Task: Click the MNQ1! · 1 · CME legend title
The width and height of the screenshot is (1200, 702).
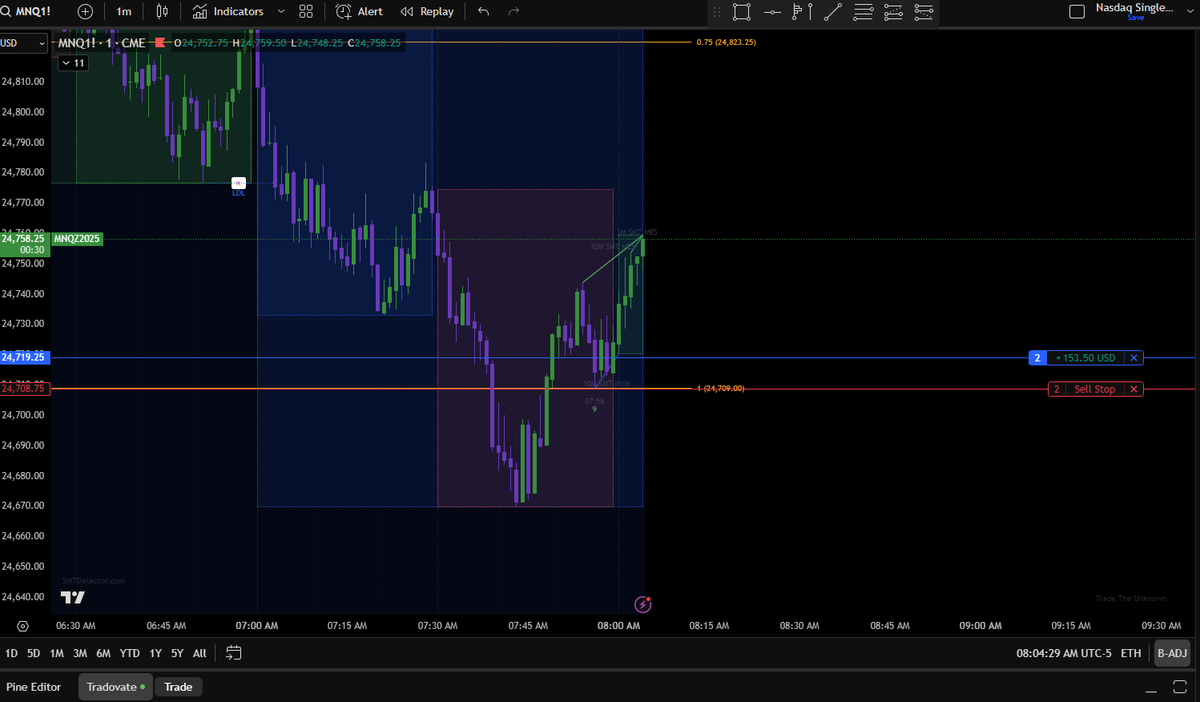Action: tap(100, 43)
